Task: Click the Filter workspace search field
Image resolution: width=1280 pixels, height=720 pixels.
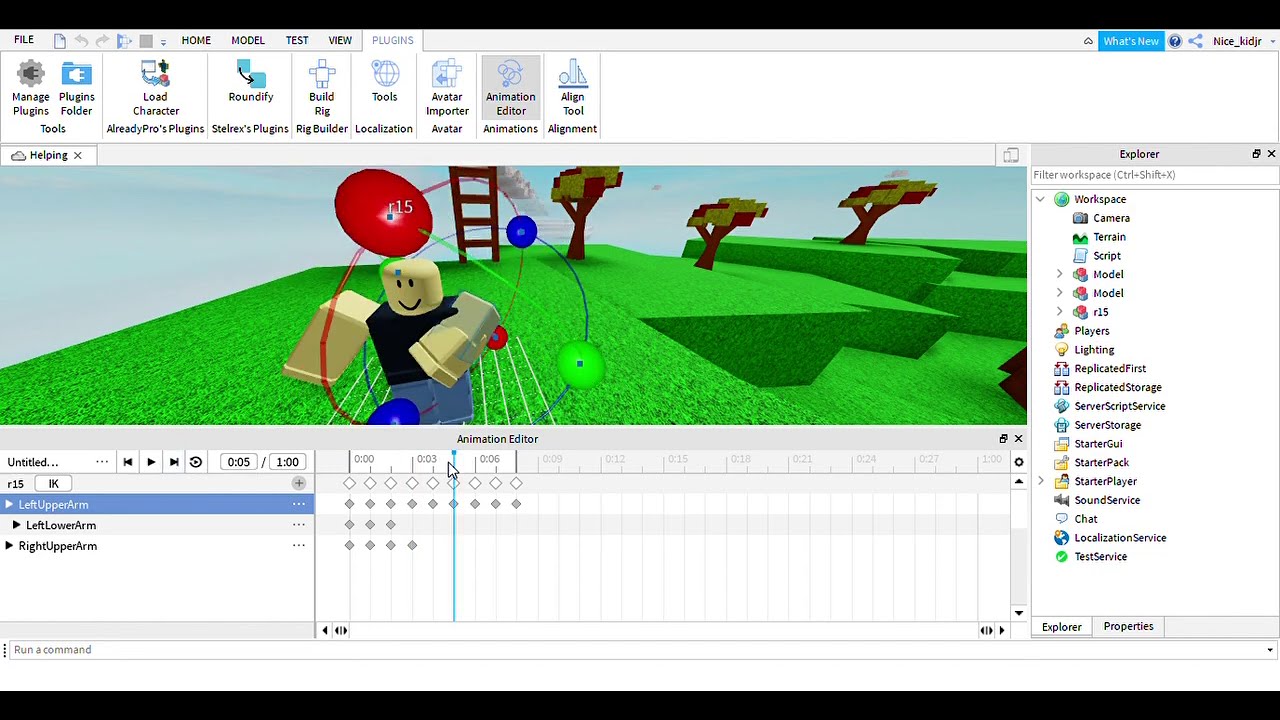Action: point(1155,175)
